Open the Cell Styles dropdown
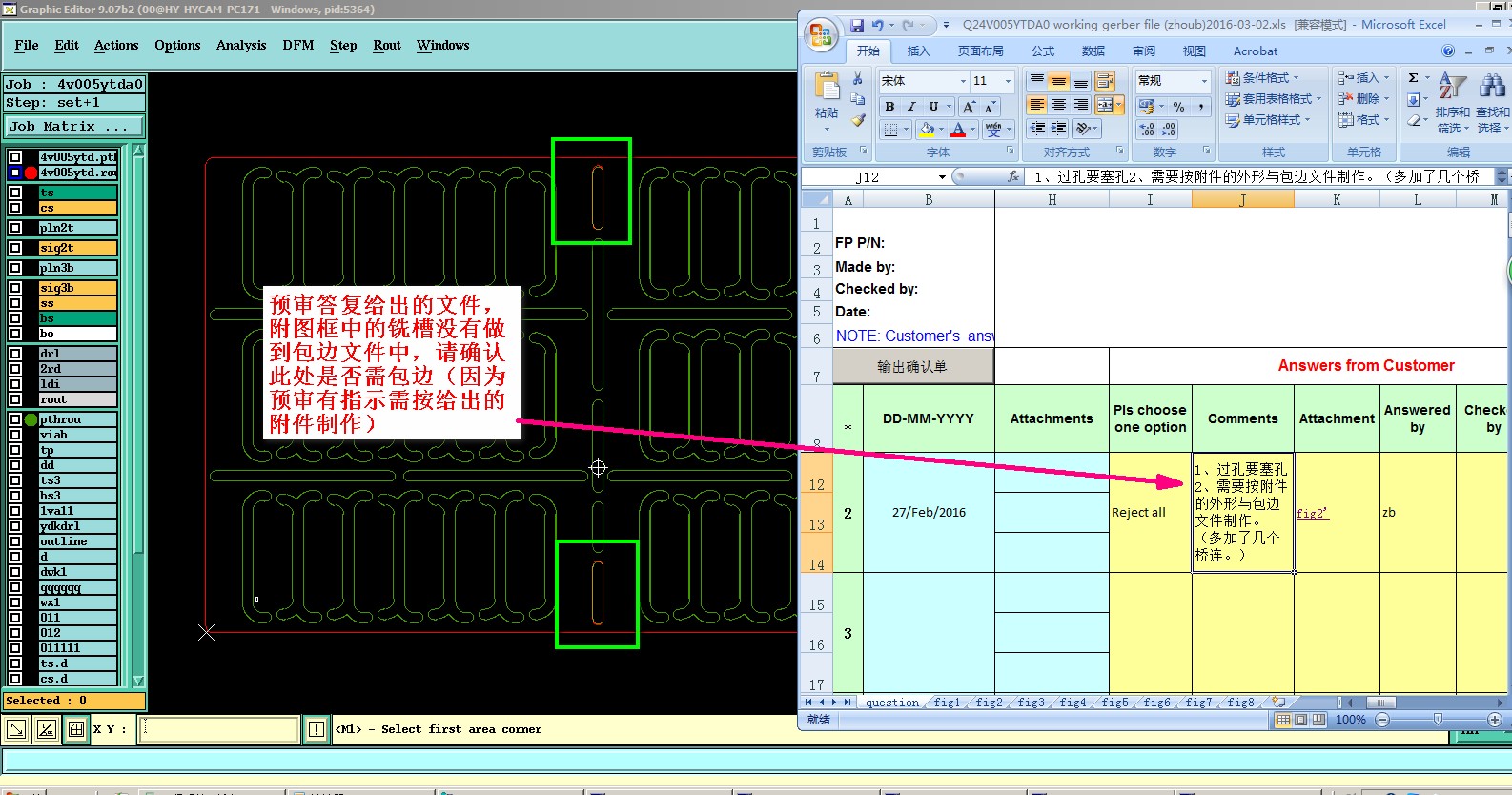 pyautogui.click(x=1269, y=120)
